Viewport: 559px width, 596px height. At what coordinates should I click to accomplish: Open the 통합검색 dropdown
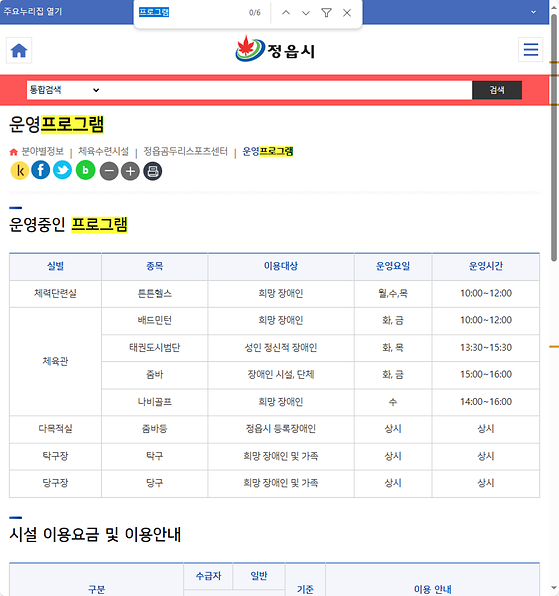(x=65, y=90)
